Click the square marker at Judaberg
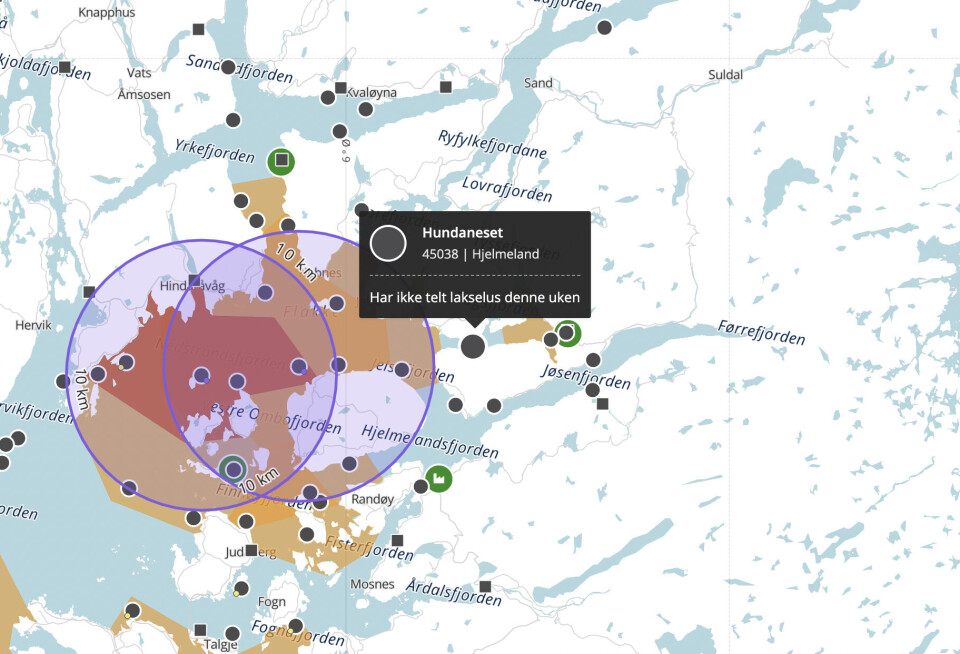 251,550
